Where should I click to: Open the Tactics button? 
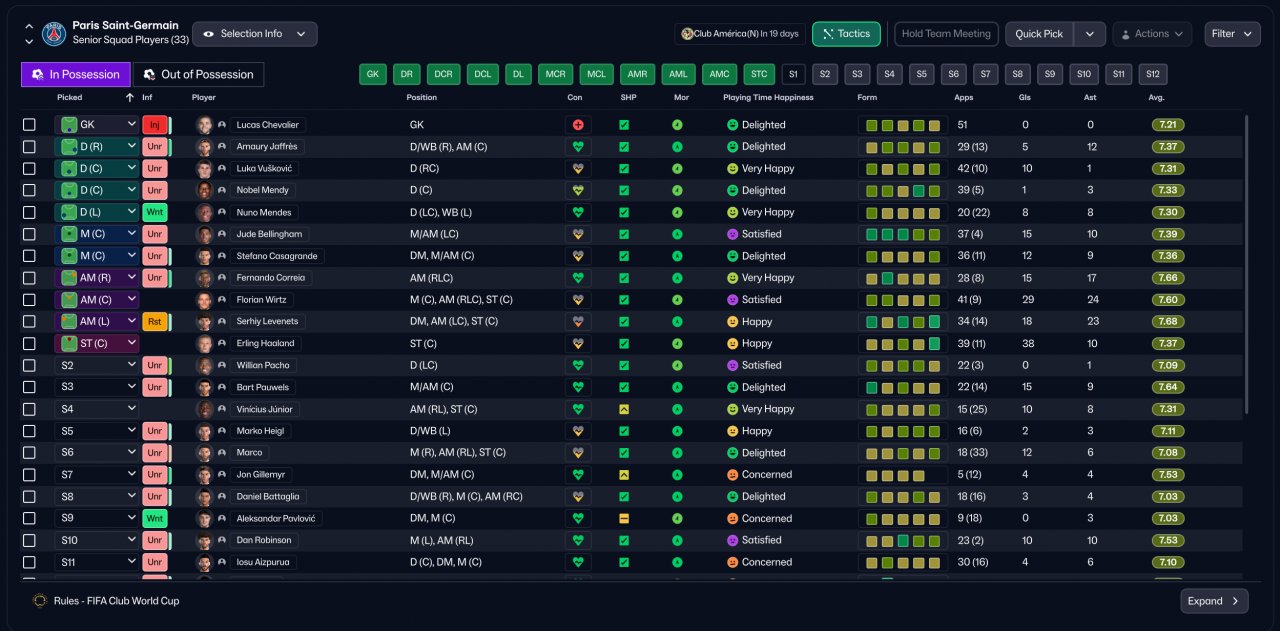coord(846,34)
